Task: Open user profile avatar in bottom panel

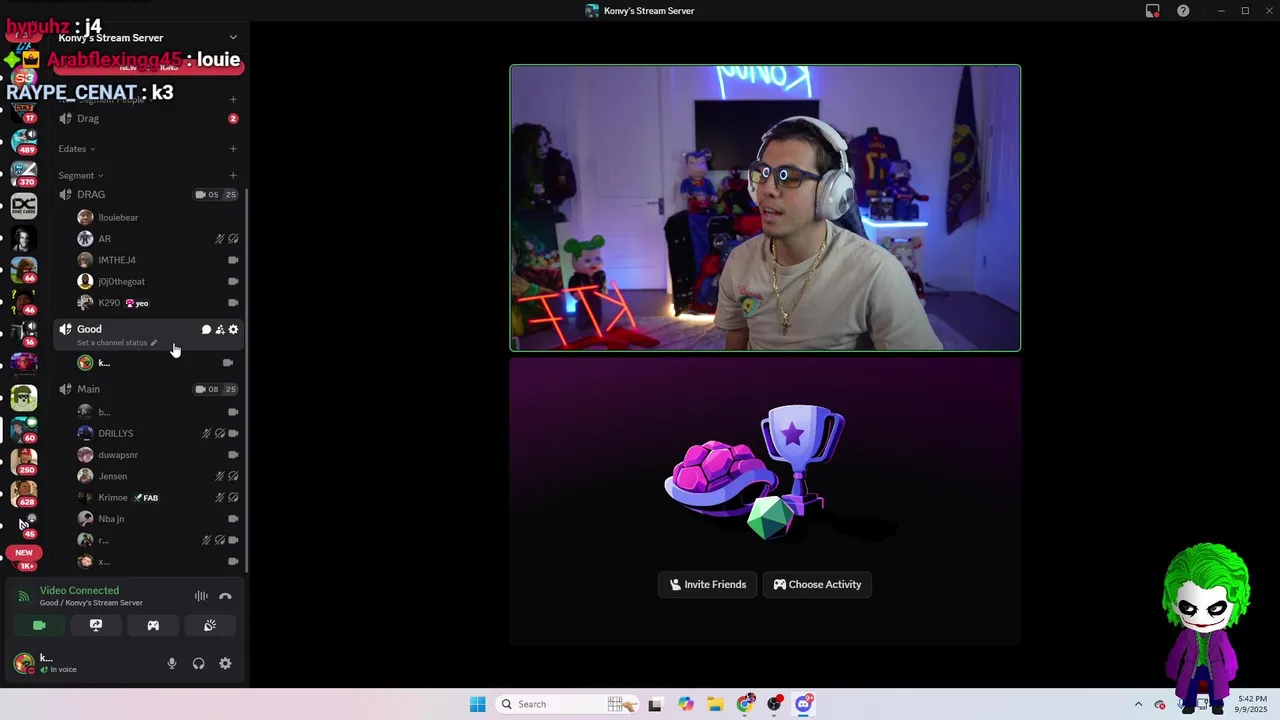Action: pyautogui.click(x=24, y=663)
